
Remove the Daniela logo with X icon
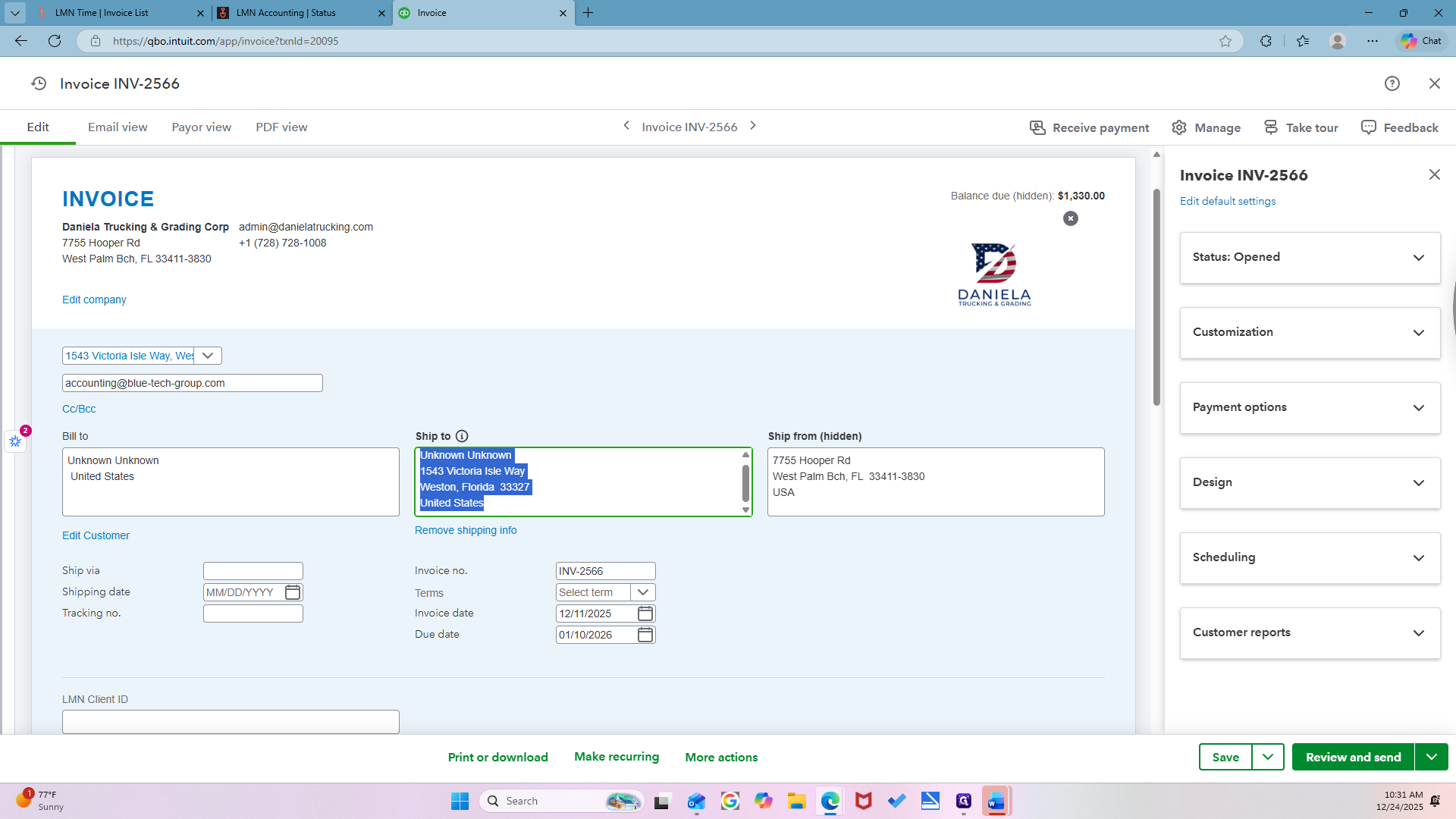(x=1070, y=218)
